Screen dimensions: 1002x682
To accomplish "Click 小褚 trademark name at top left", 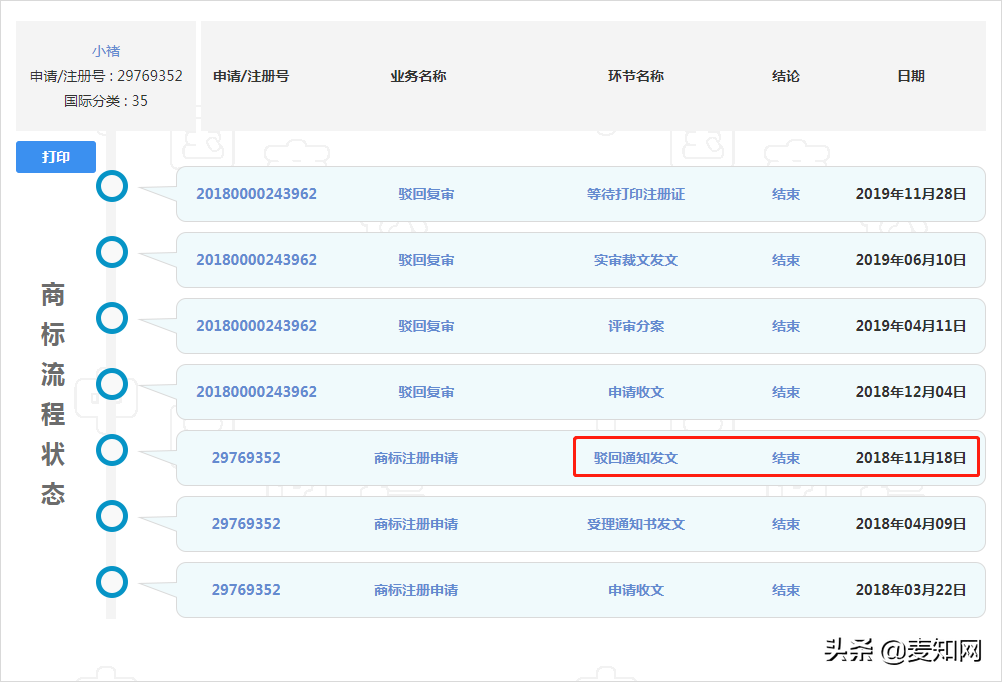I will tap(106, 51).
